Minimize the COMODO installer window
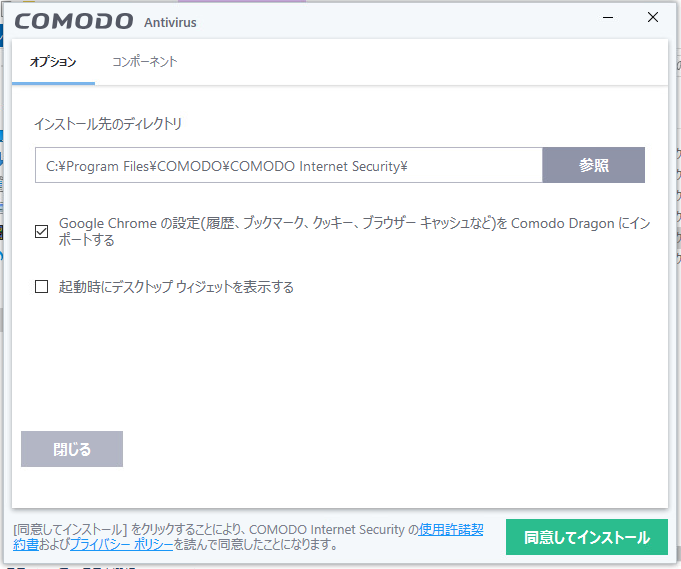This screenshot has height=569, width=681. click(608, 18)
